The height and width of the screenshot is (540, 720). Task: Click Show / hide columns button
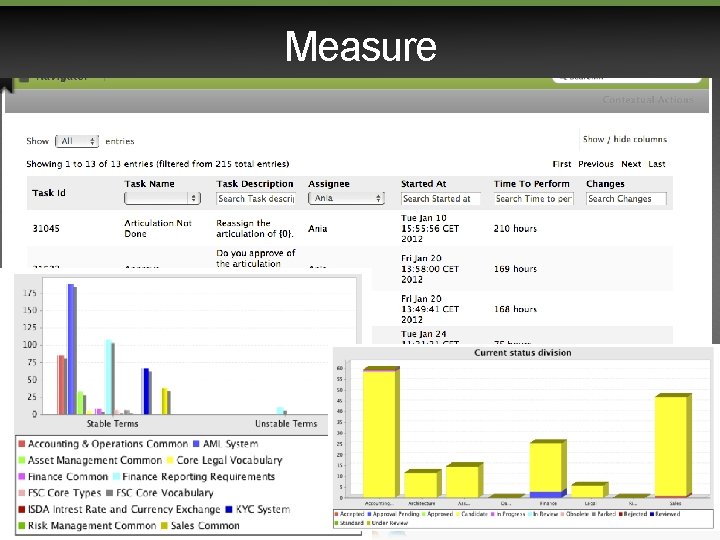click(x=625, y=139)
